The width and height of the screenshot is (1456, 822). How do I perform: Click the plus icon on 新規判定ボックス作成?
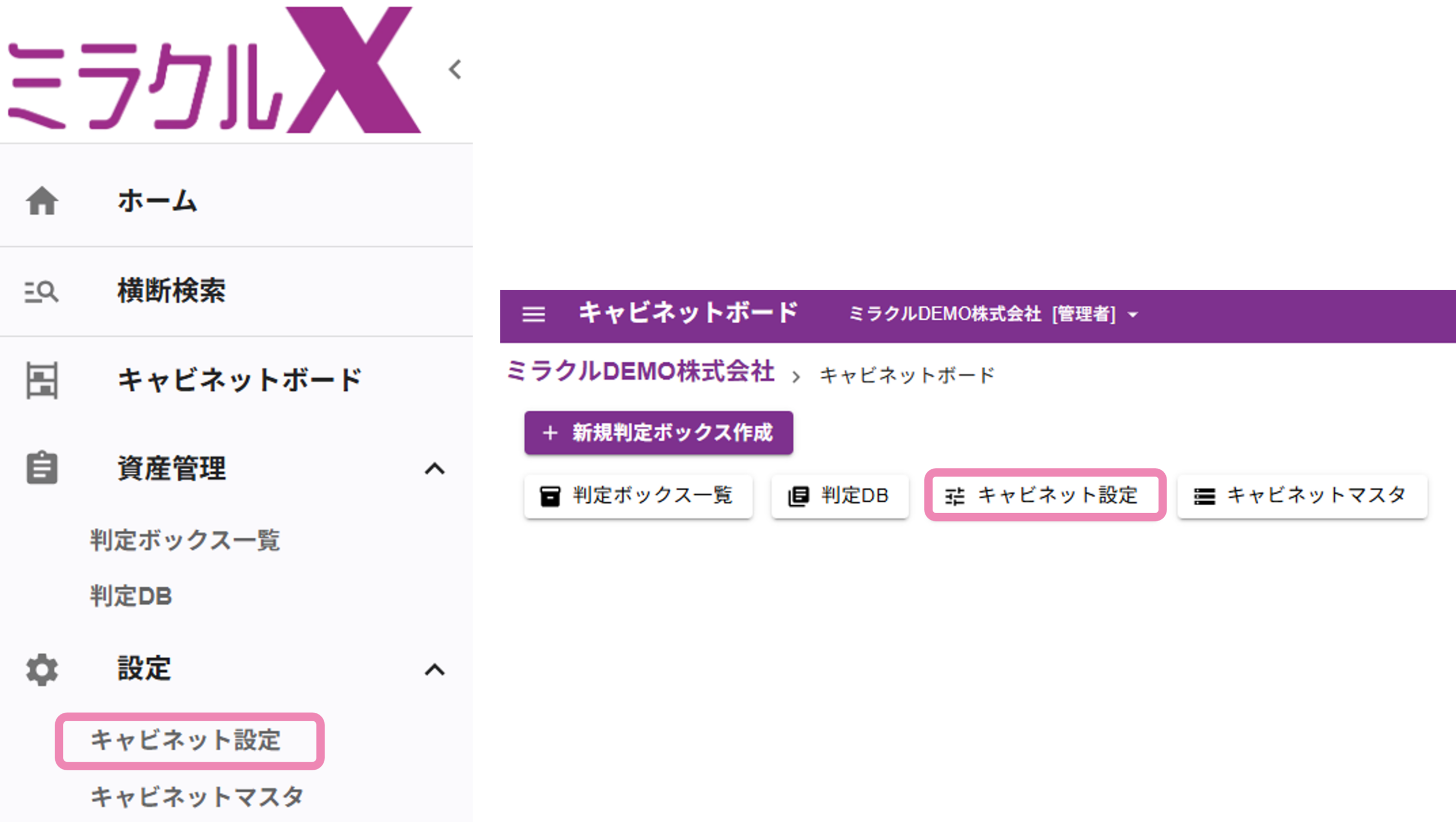tap(550, 433)
